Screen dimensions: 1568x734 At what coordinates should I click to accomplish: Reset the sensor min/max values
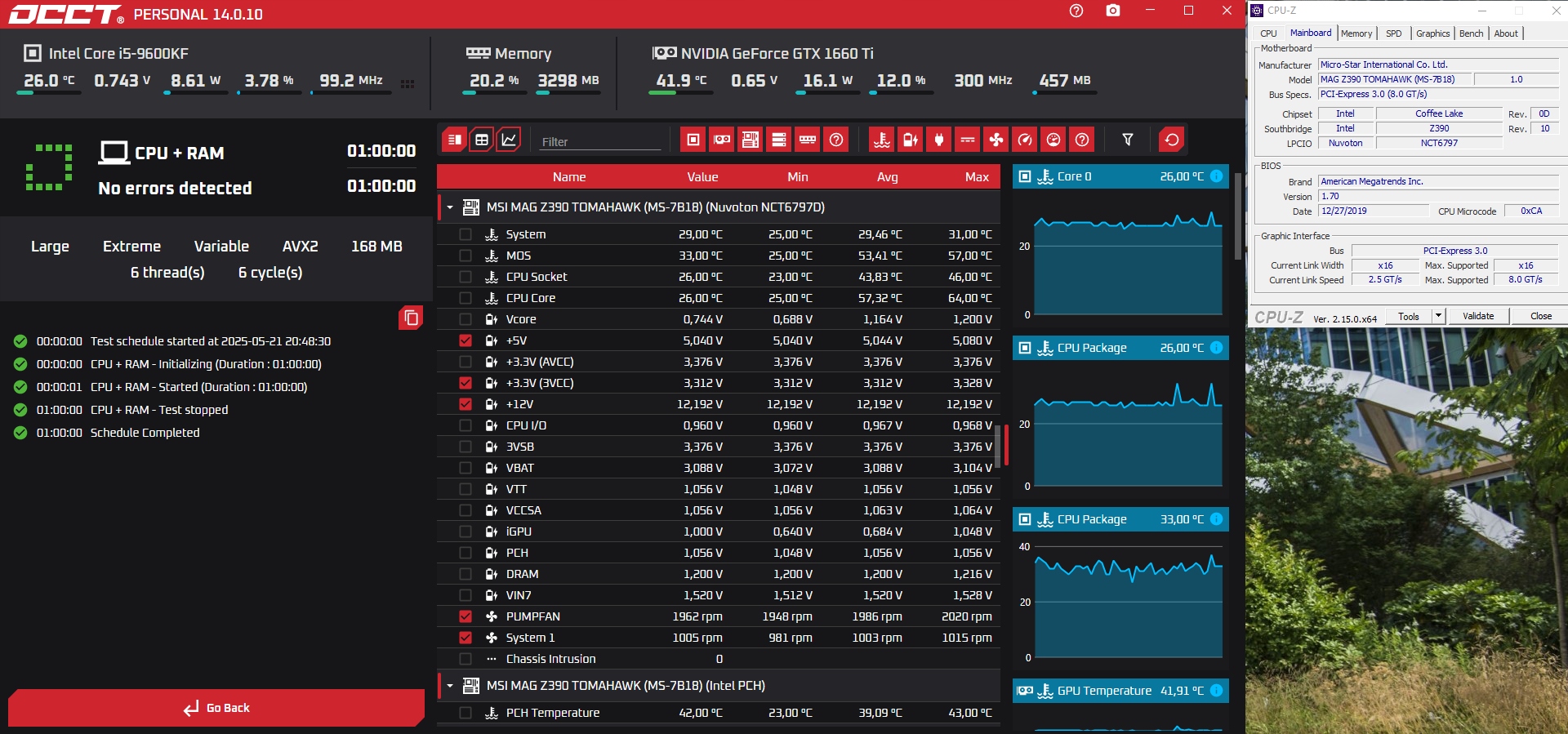tap(1172, 140)
